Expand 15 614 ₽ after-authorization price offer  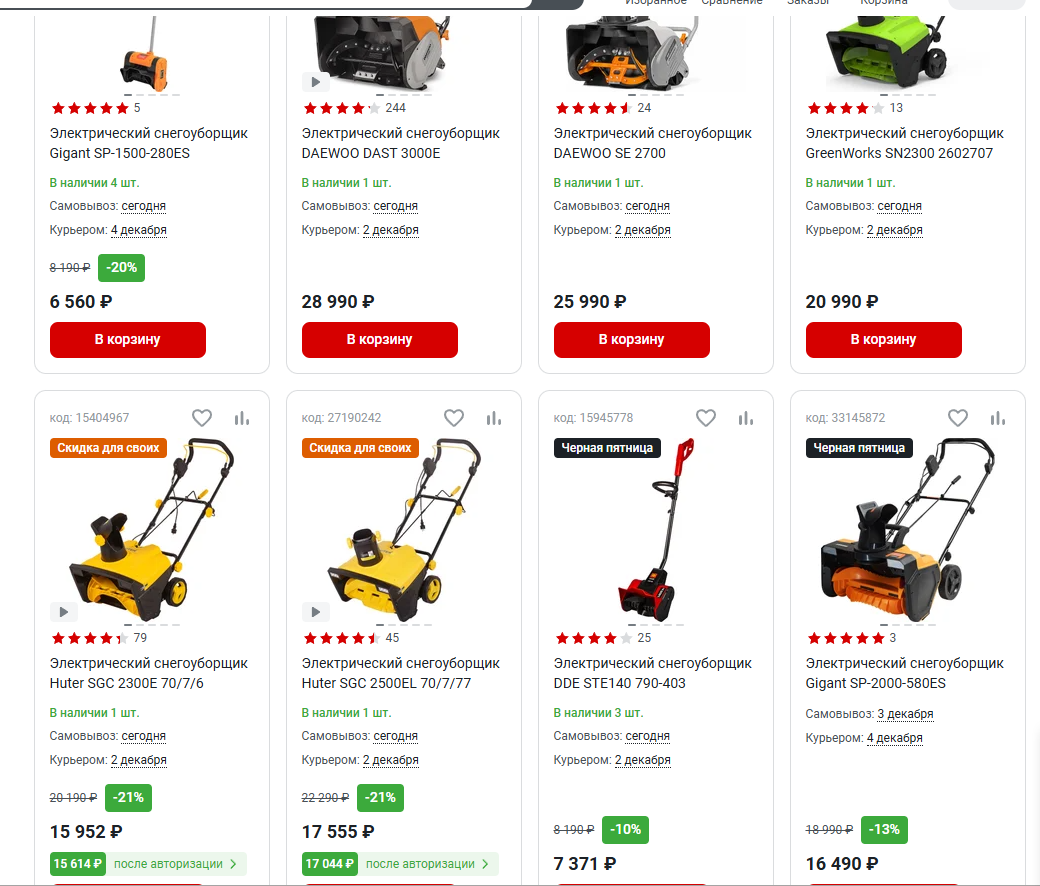[x=148, y=864]
